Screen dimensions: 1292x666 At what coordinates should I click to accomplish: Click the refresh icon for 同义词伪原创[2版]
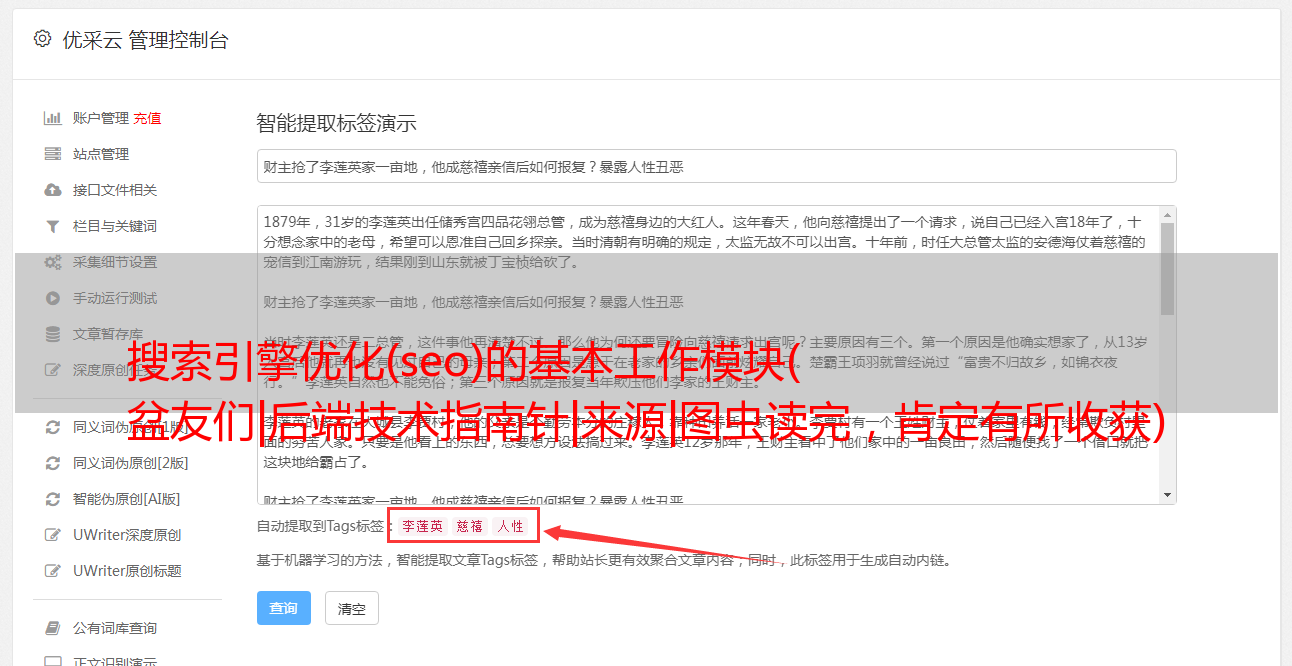click(53, 463)
